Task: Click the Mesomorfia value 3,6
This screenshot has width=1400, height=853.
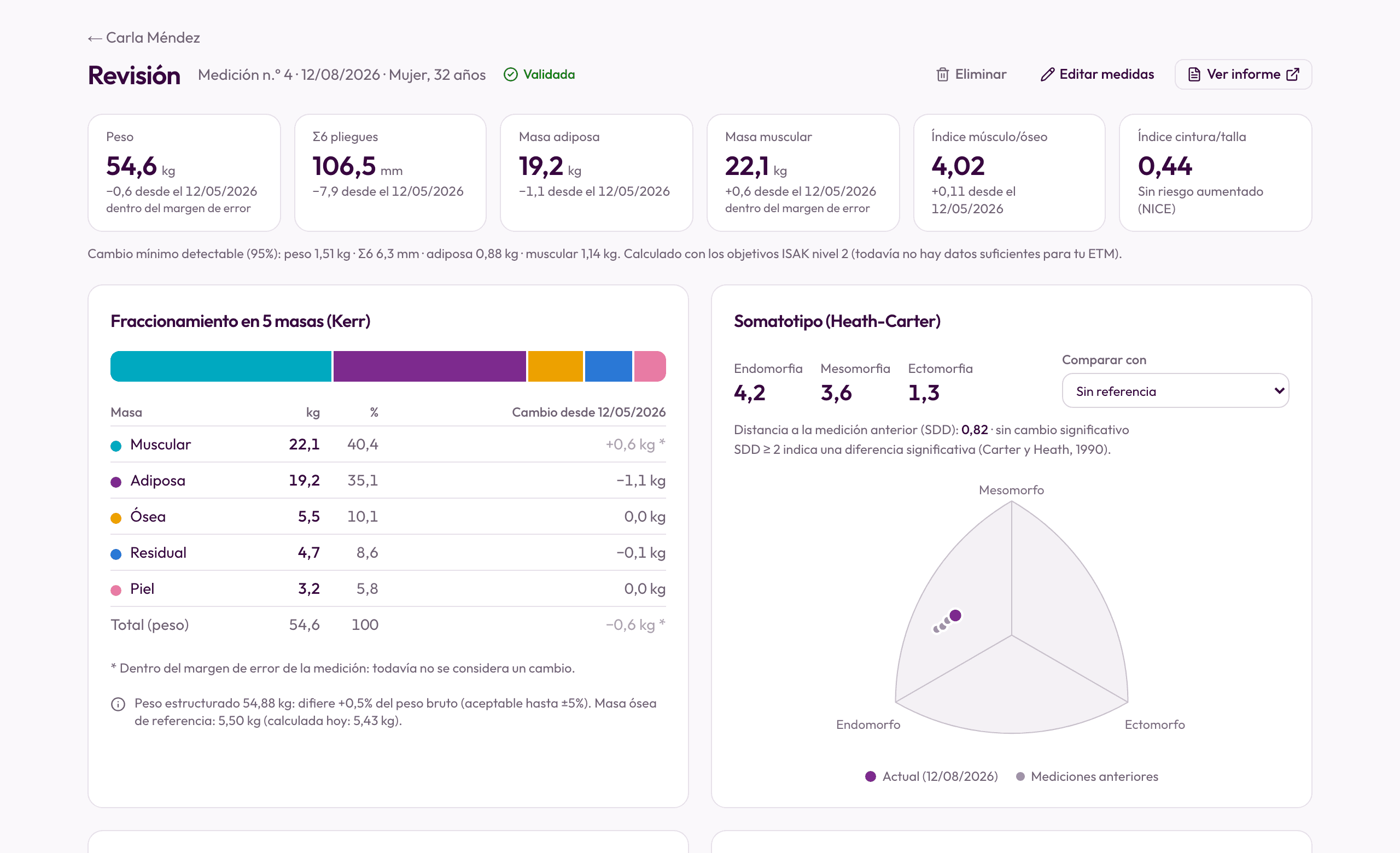Action: (836, 393)
